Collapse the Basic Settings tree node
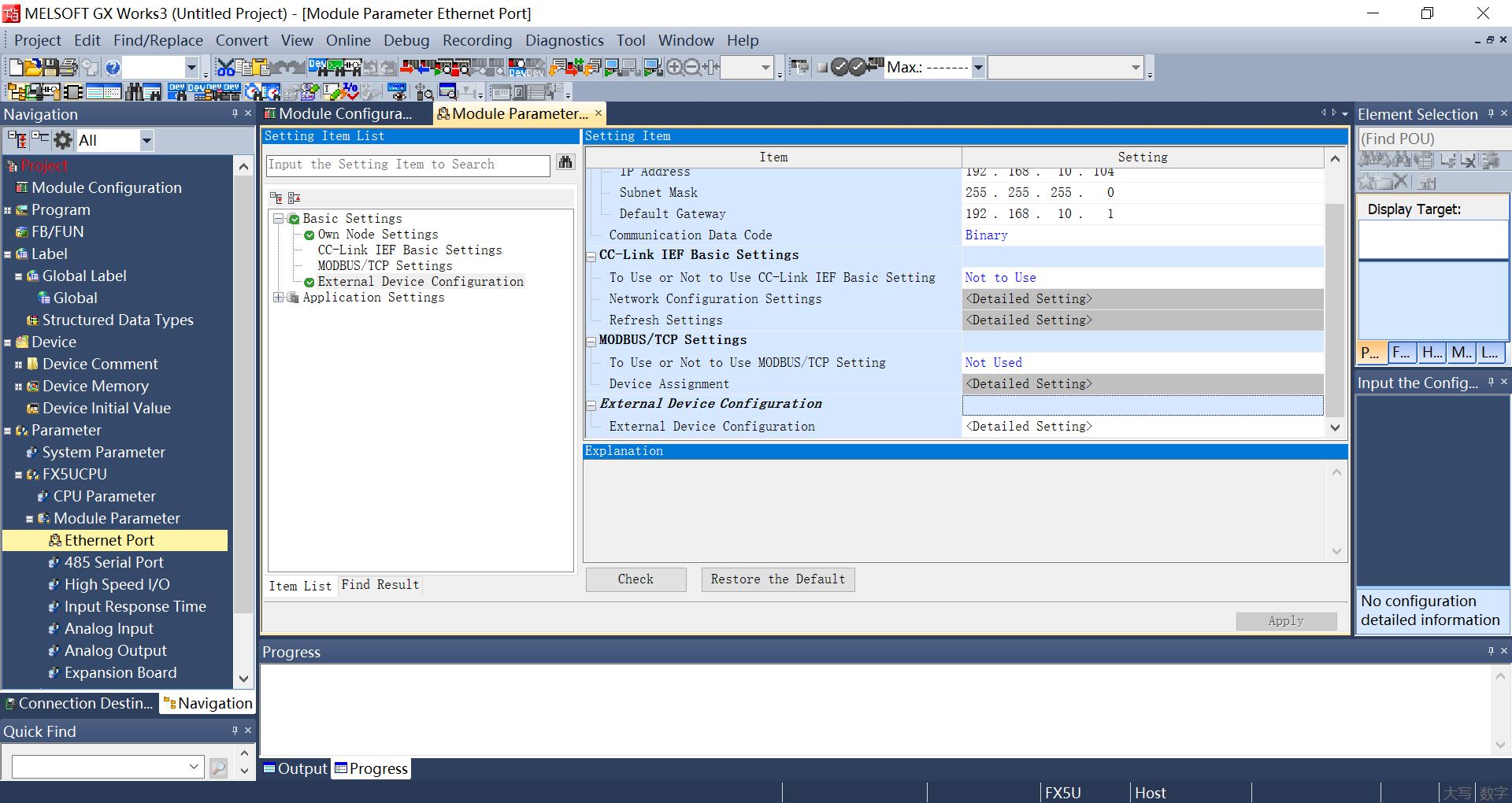 coord(278,219)
